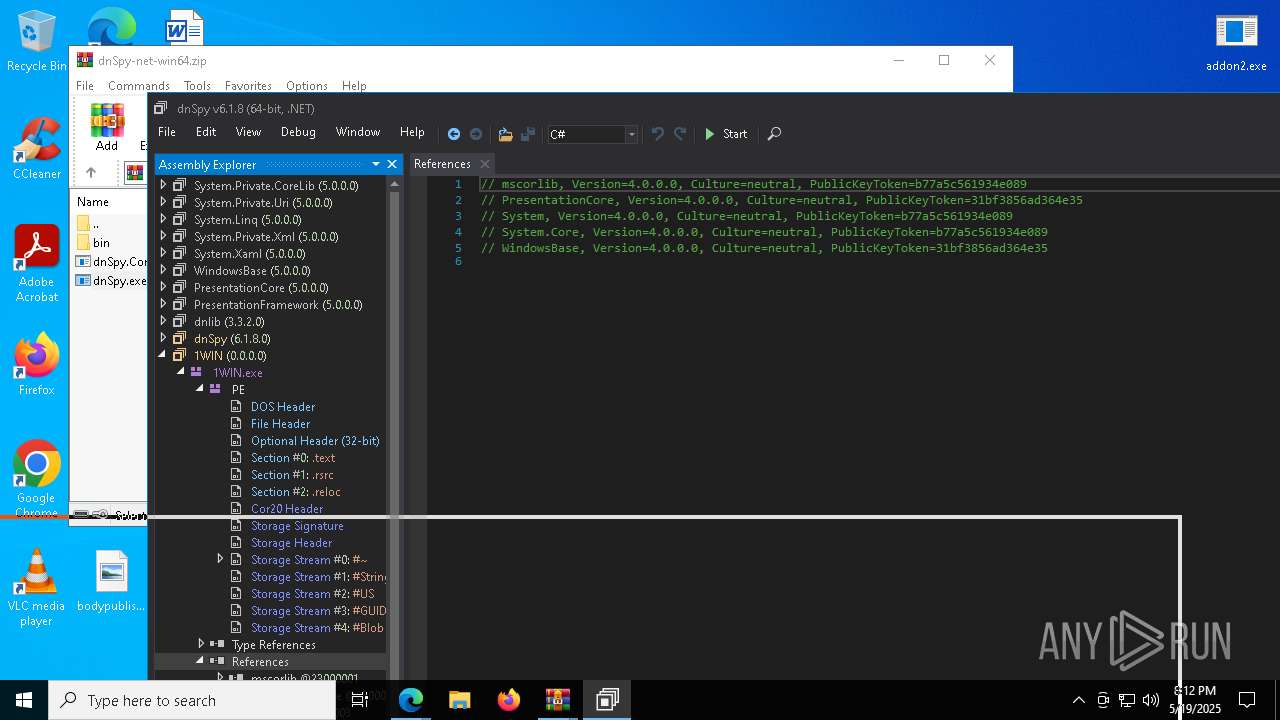Open WinRAR Favorites menu
This screenshot has width=1280, height=720.
[x=248, y=86]
